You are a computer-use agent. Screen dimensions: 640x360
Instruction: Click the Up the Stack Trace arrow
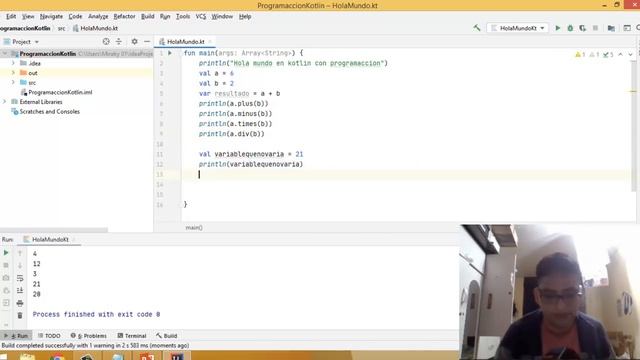click(20, 253)
